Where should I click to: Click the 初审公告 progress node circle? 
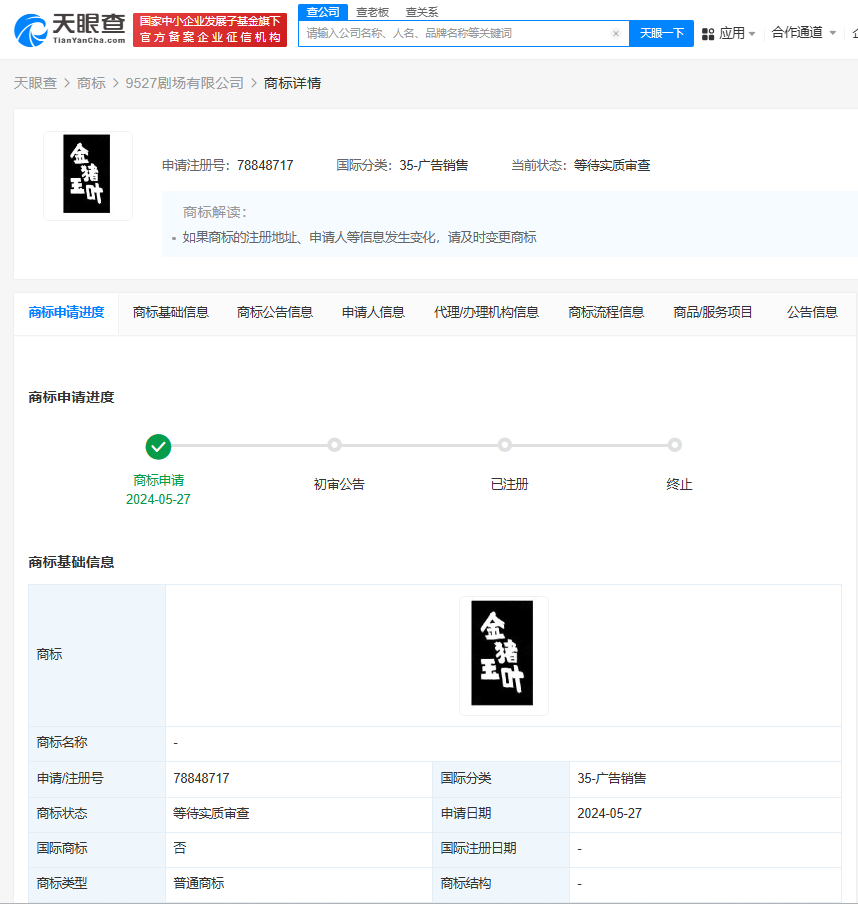[x=336, y=445]
